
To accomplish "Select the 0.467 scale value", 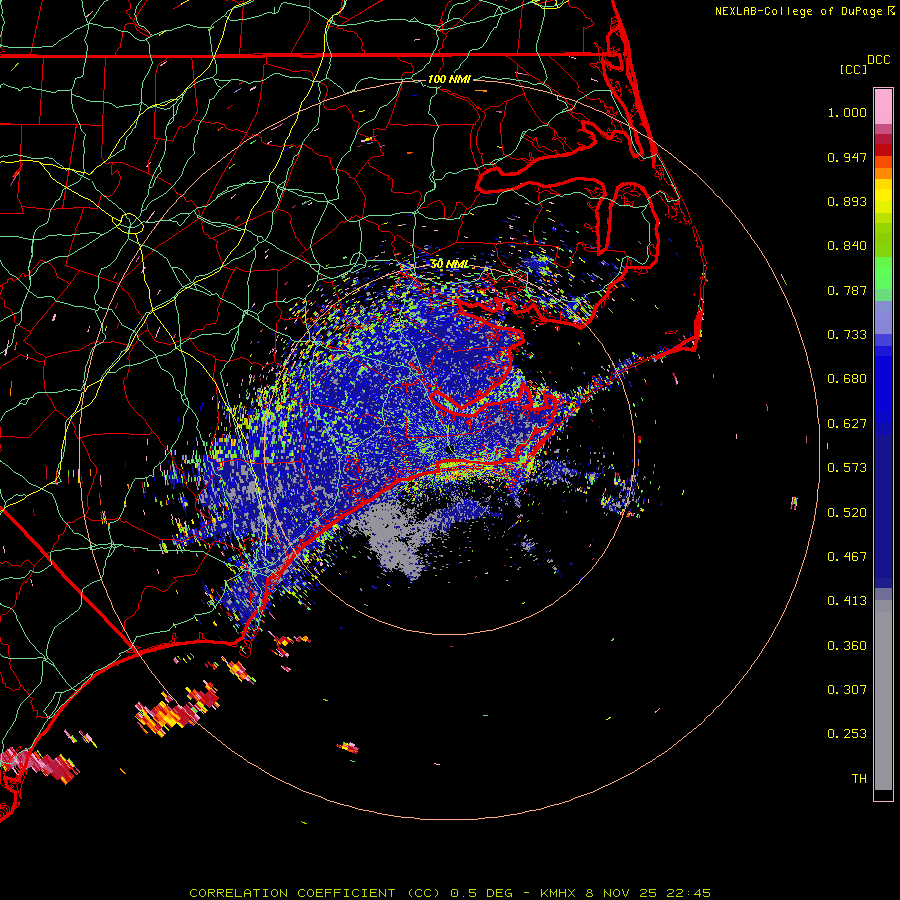I will (847, 557).
